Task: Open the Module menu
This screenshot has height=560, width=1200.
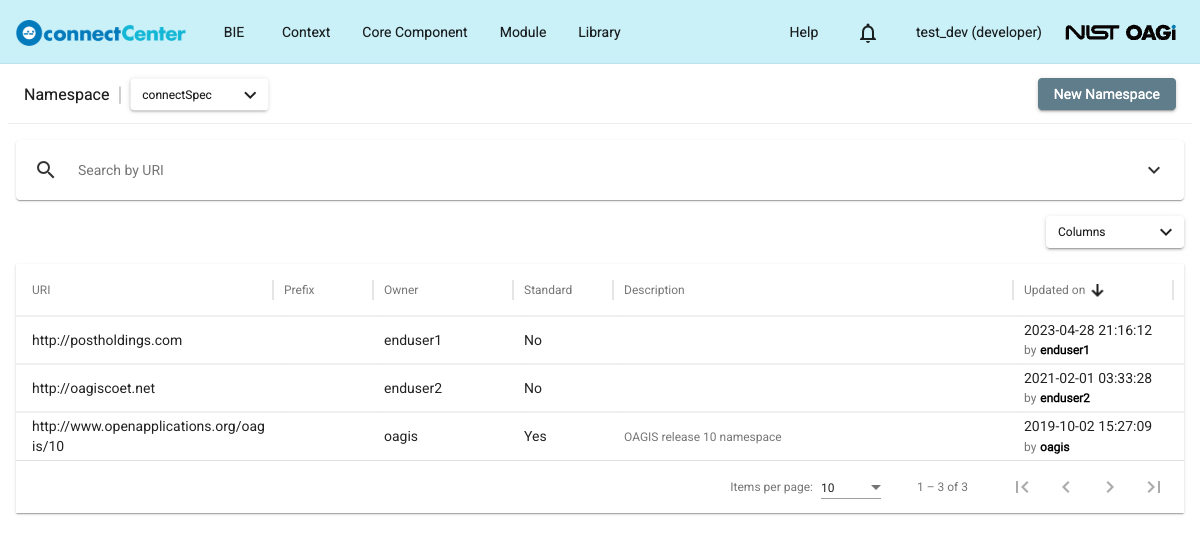Action: tap(523, 32)
